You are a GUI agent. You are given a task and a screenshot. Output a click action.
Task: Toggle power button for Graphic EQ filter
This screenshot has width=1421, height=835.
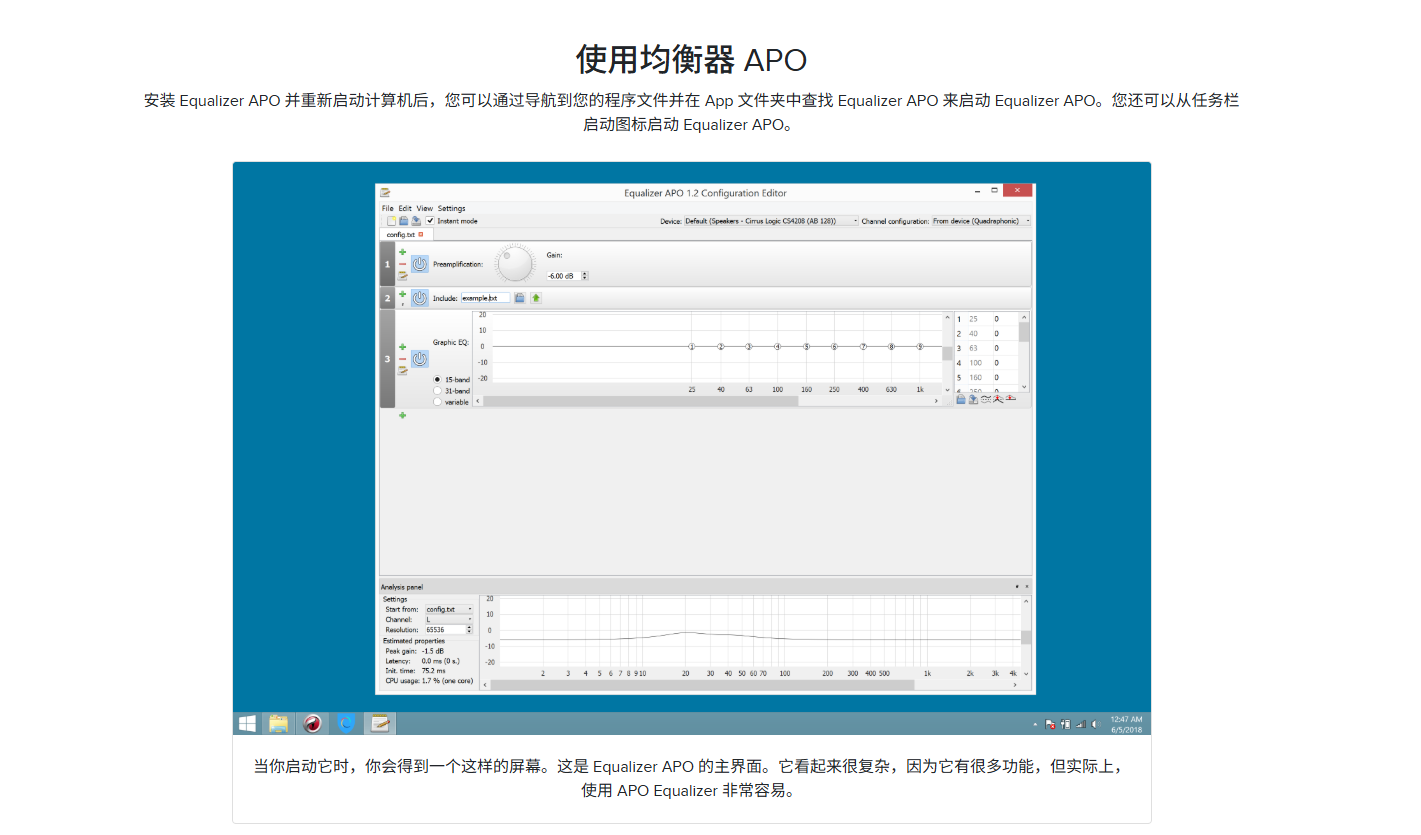coord(420,358)
